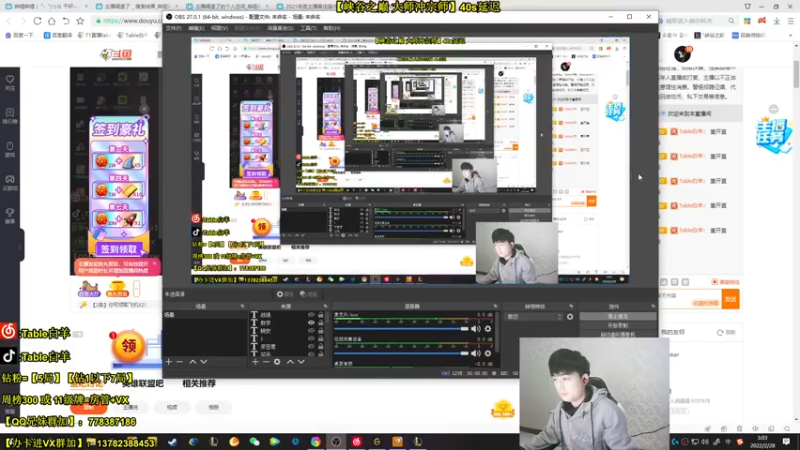800x450 pixels.
Task: Remove selected source with minus icon
Action: coord(266,362)
